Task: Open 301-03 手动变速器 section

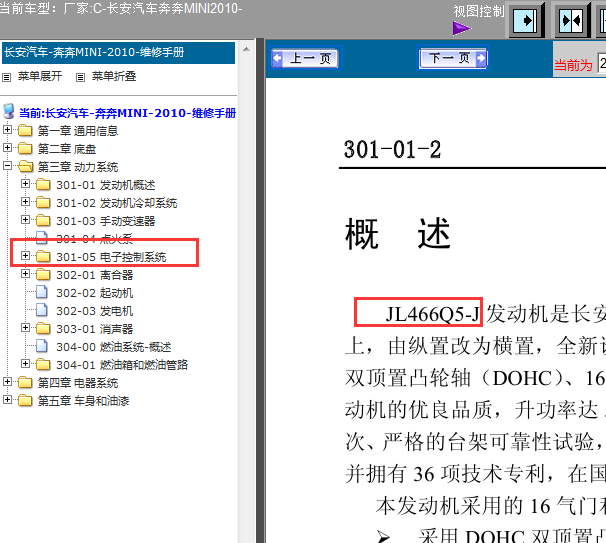Action: [106, 221]
